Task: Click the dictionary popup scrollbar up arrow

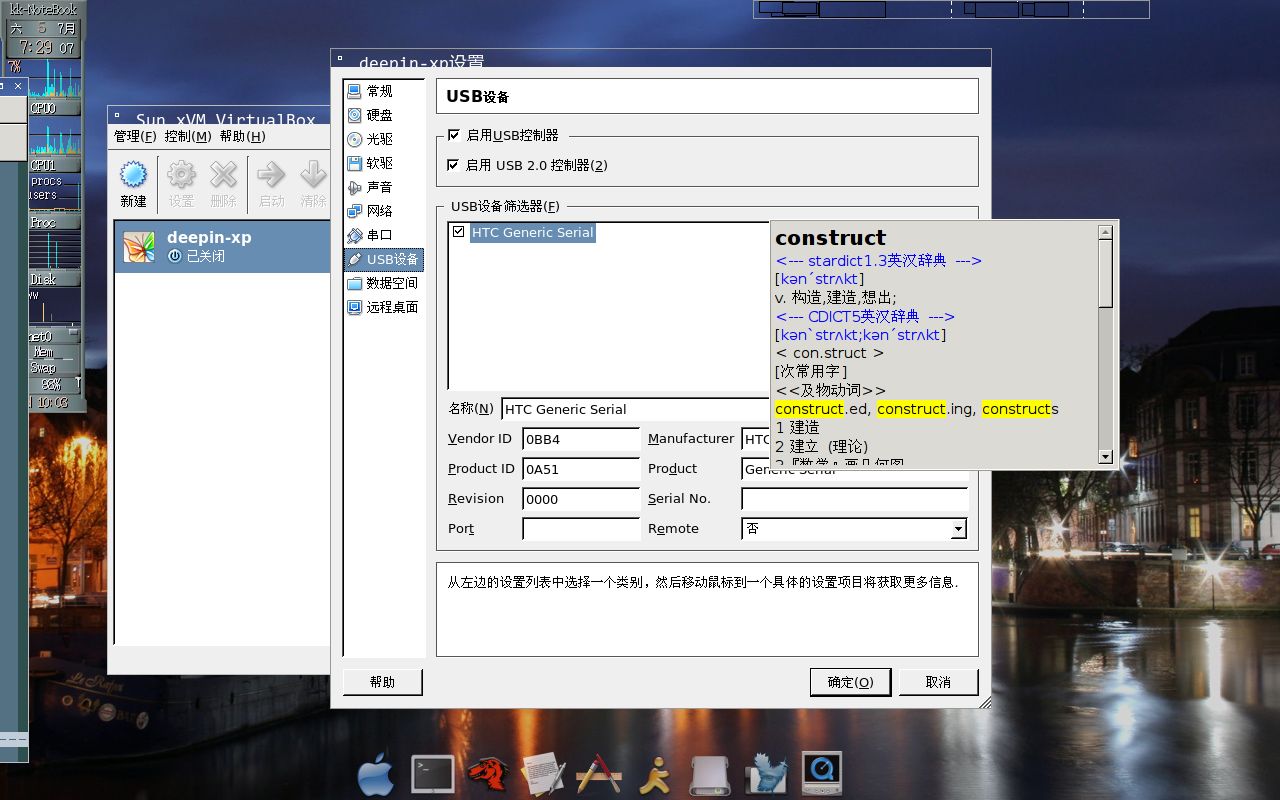Action: [x=1105, y=232]
